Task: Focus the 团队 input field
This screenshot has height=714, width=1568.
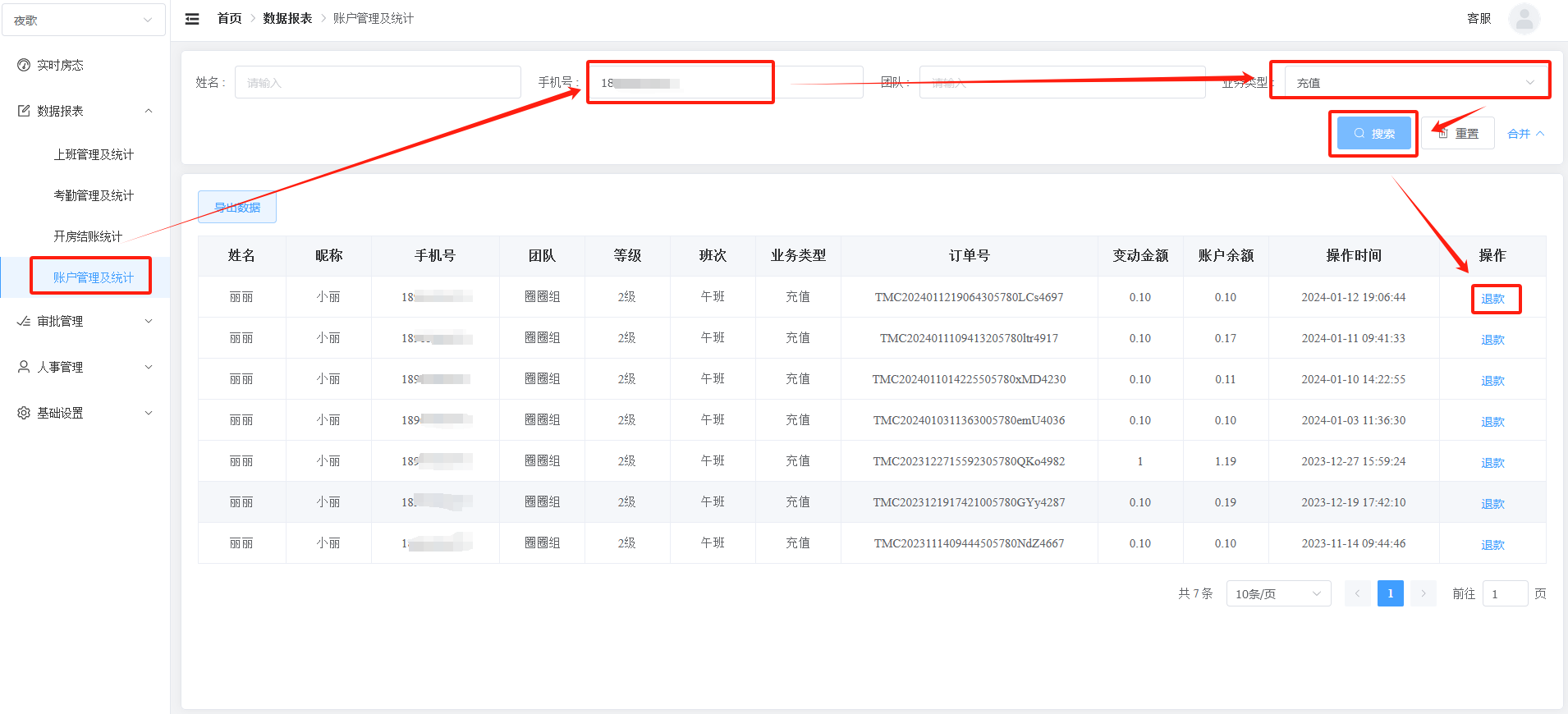Action: pos(1062,82)
